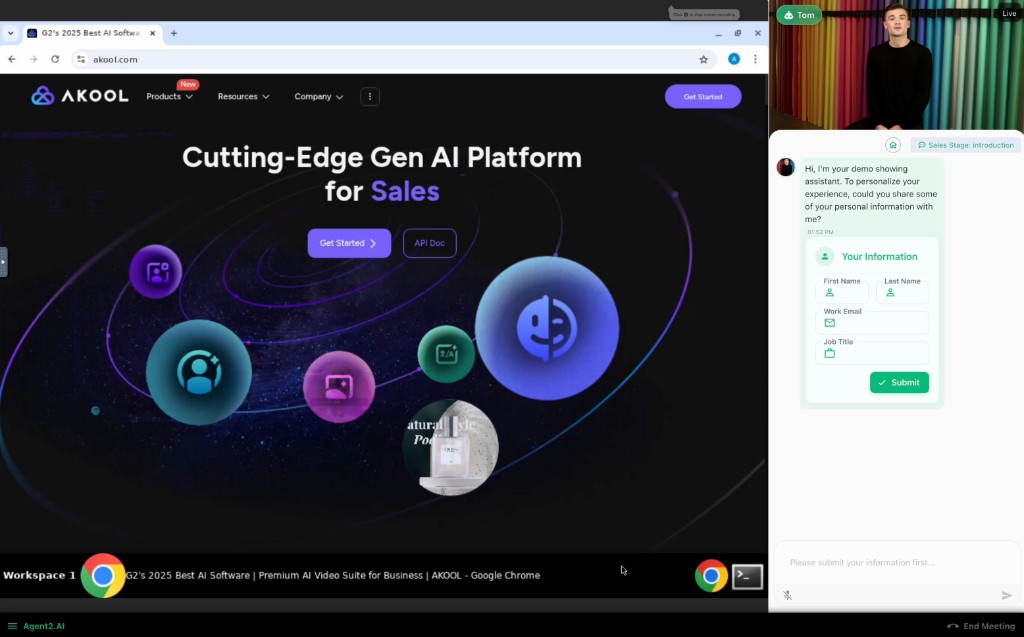The height and width of the screenshot is (637, 1024).
Task: Click the AKOOL logo in the navbar
Action: [x=79, y=95]
